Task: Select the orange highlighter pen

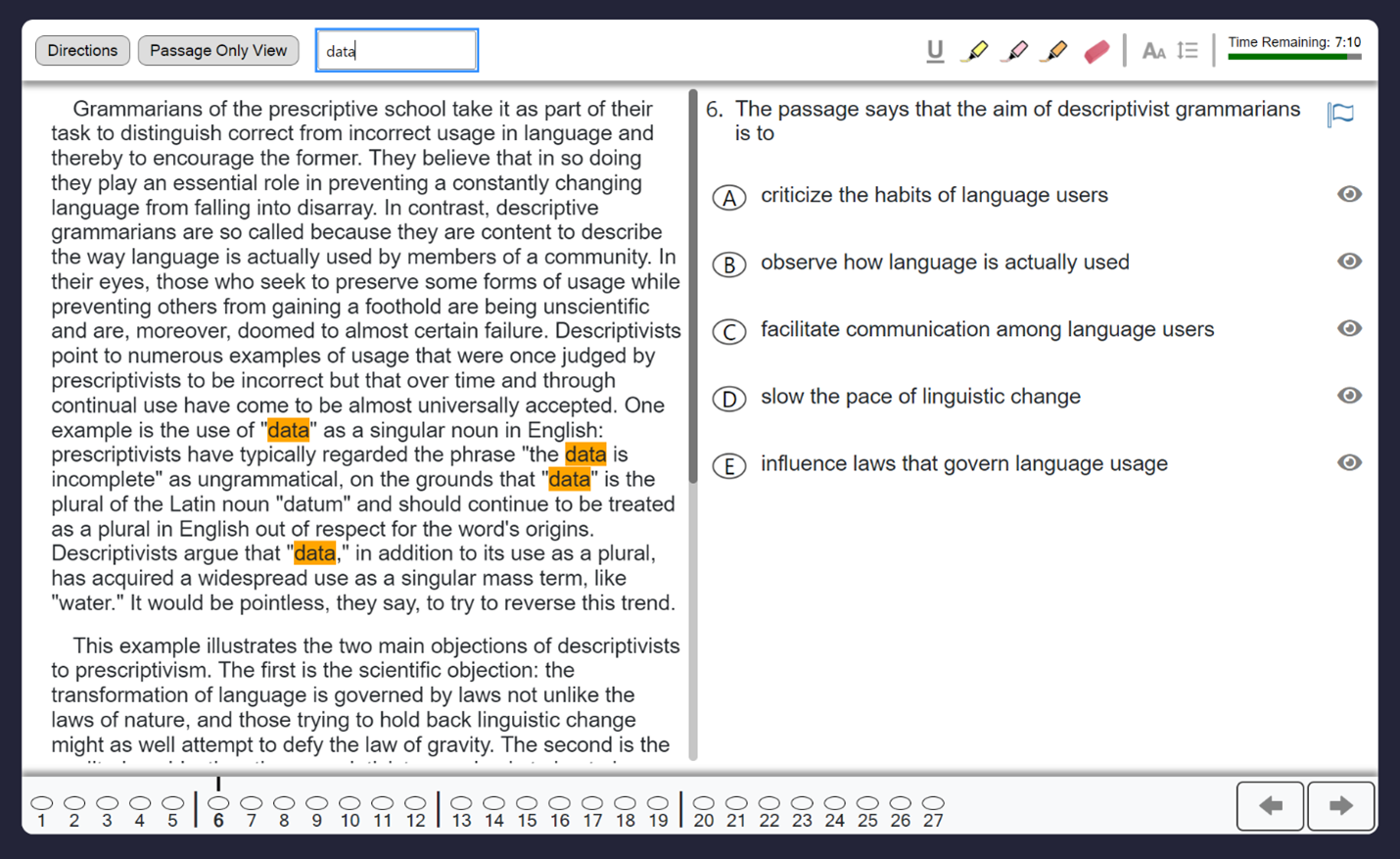Action: pyautogui.click(x=1053, y=50)
